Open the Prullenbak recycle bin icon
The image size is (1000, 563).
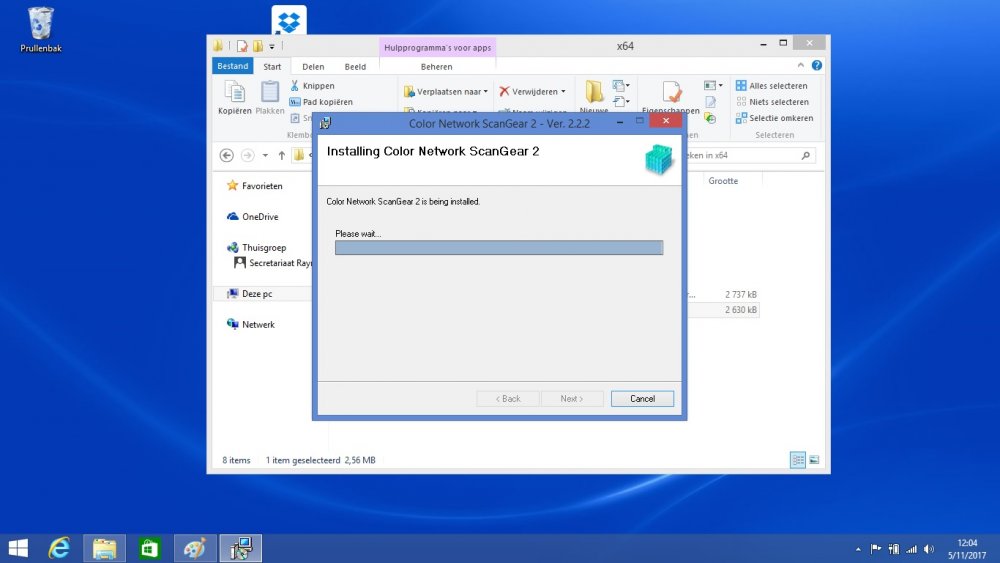point(41,24)
